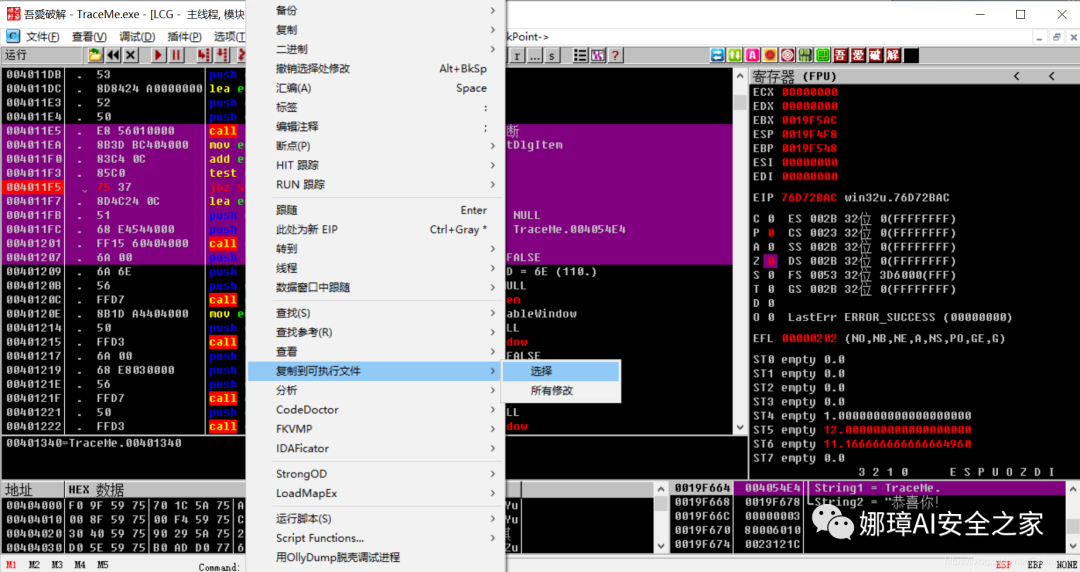Expand the StrongOD submenu arrow
1080x572 pixels.
click(x=492, y=473)
